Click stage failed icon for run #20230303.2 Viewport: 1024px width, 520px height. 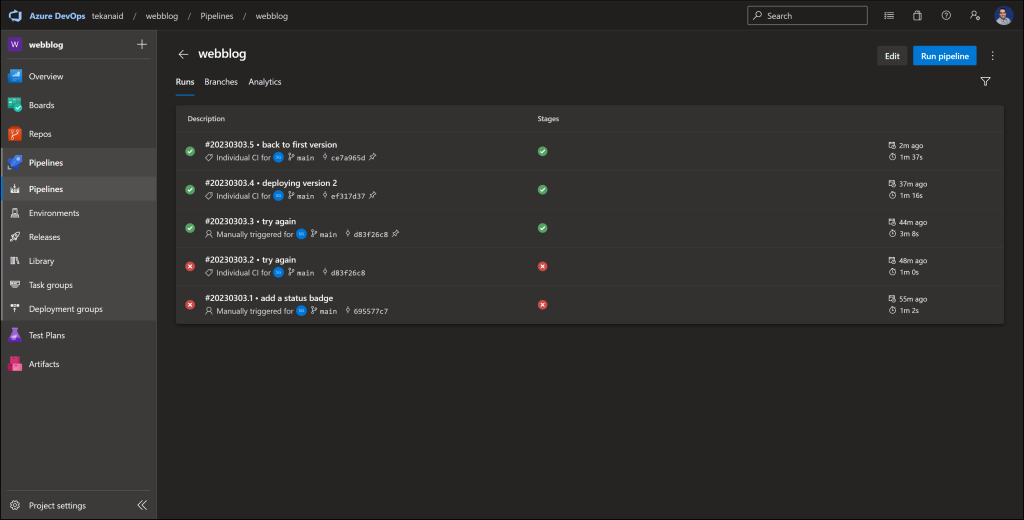[543, 267]
